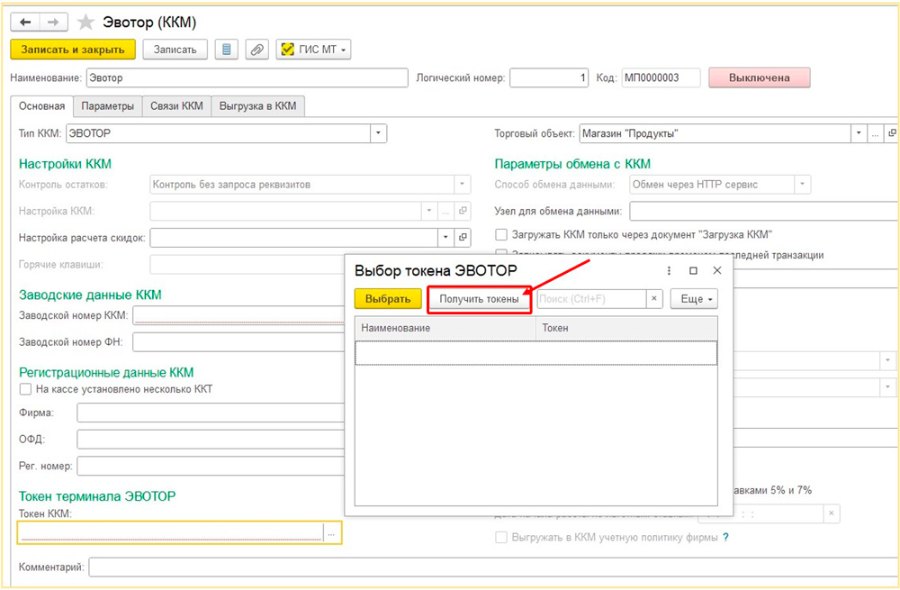
Task: Click the Торговый объект ellipsis select button
Action: click(875, 134)
